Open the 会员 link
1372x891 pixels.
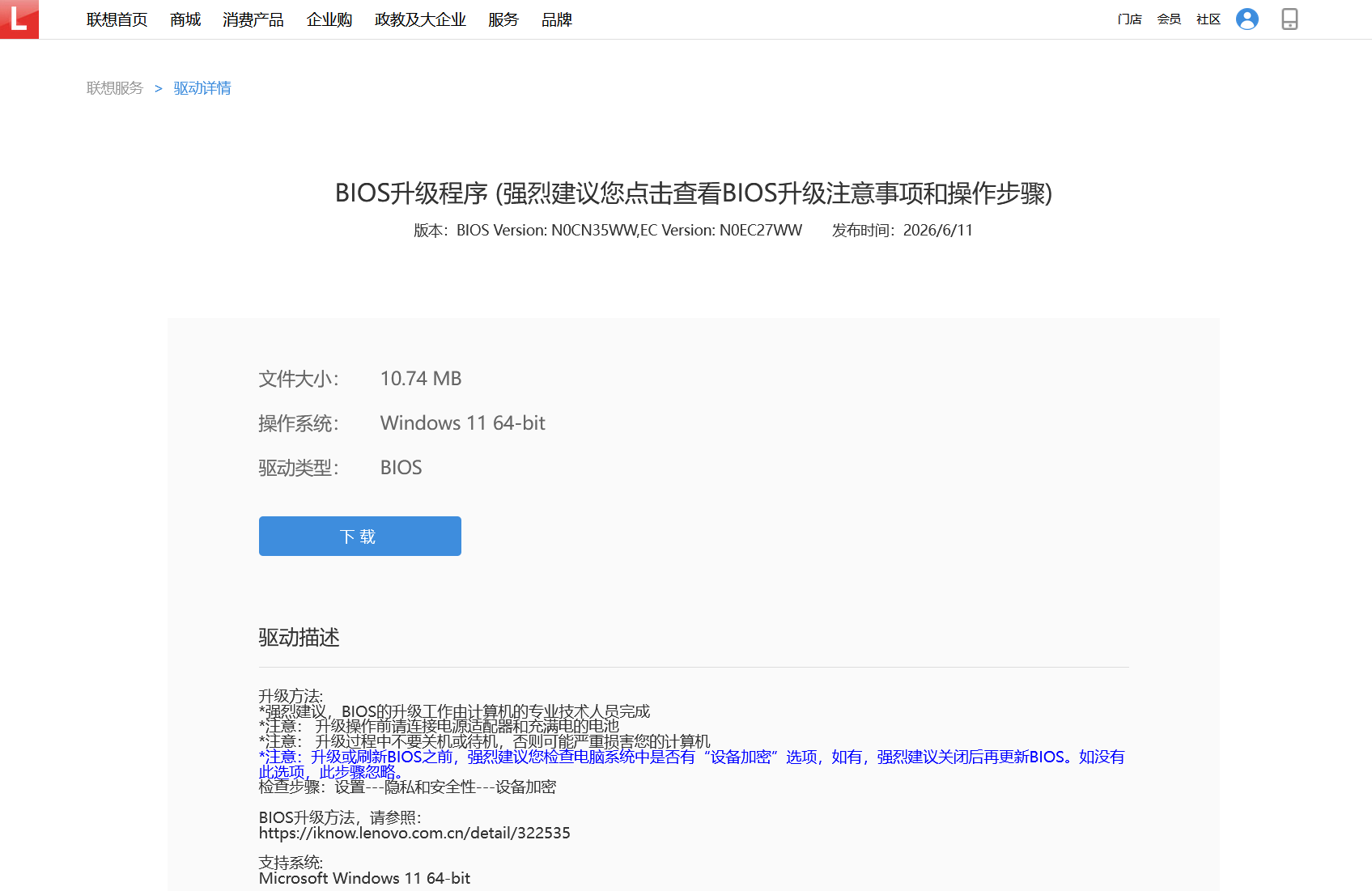tap(1169, 19)
